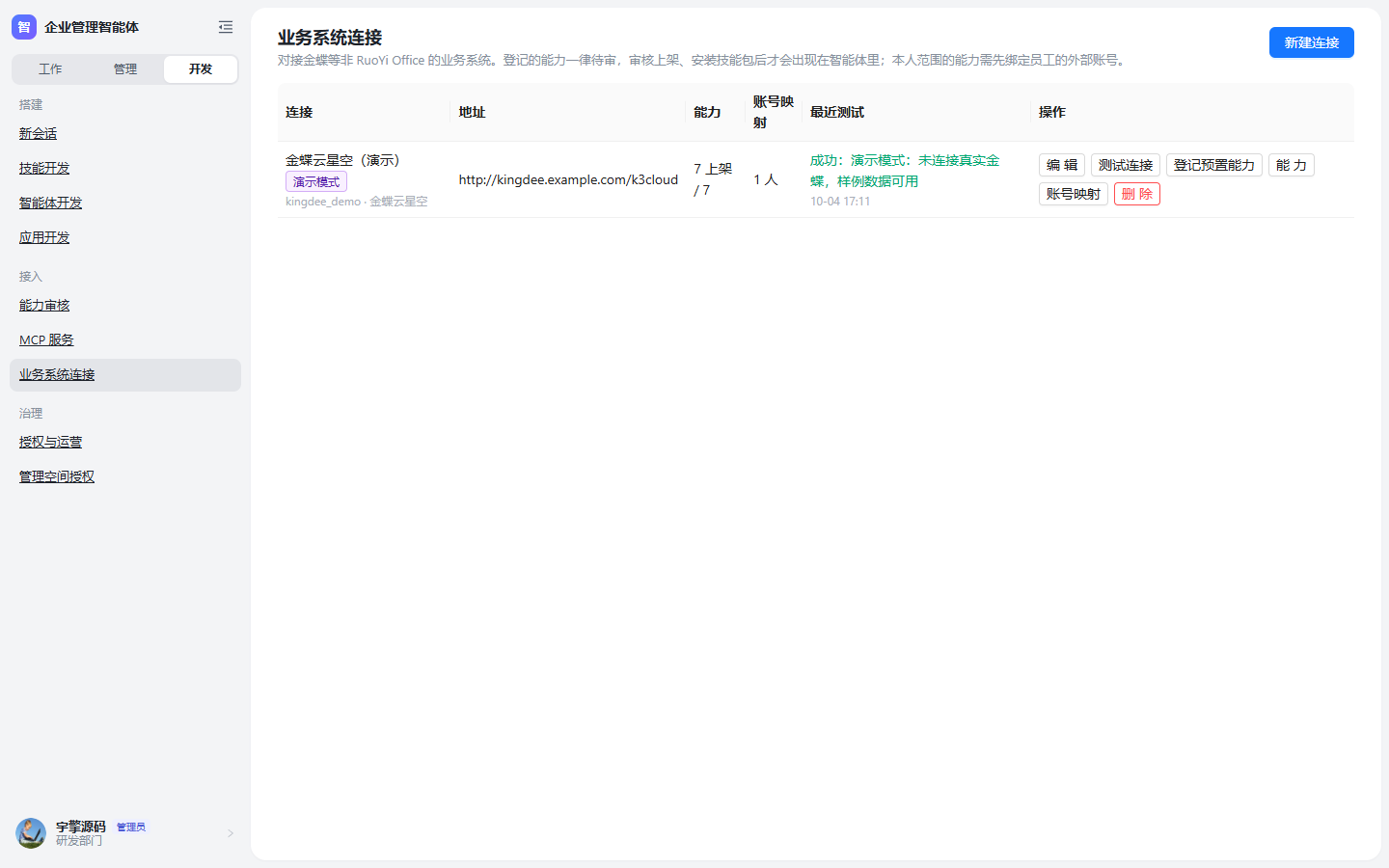Click the 新建连接 button

tap(1312, 42)
